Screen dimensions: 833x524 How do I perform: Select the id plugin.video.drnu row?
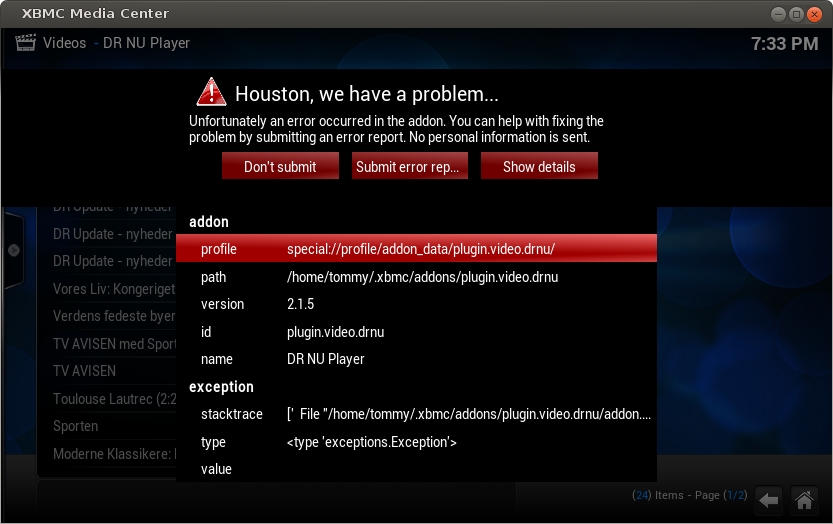pos(416,332)
